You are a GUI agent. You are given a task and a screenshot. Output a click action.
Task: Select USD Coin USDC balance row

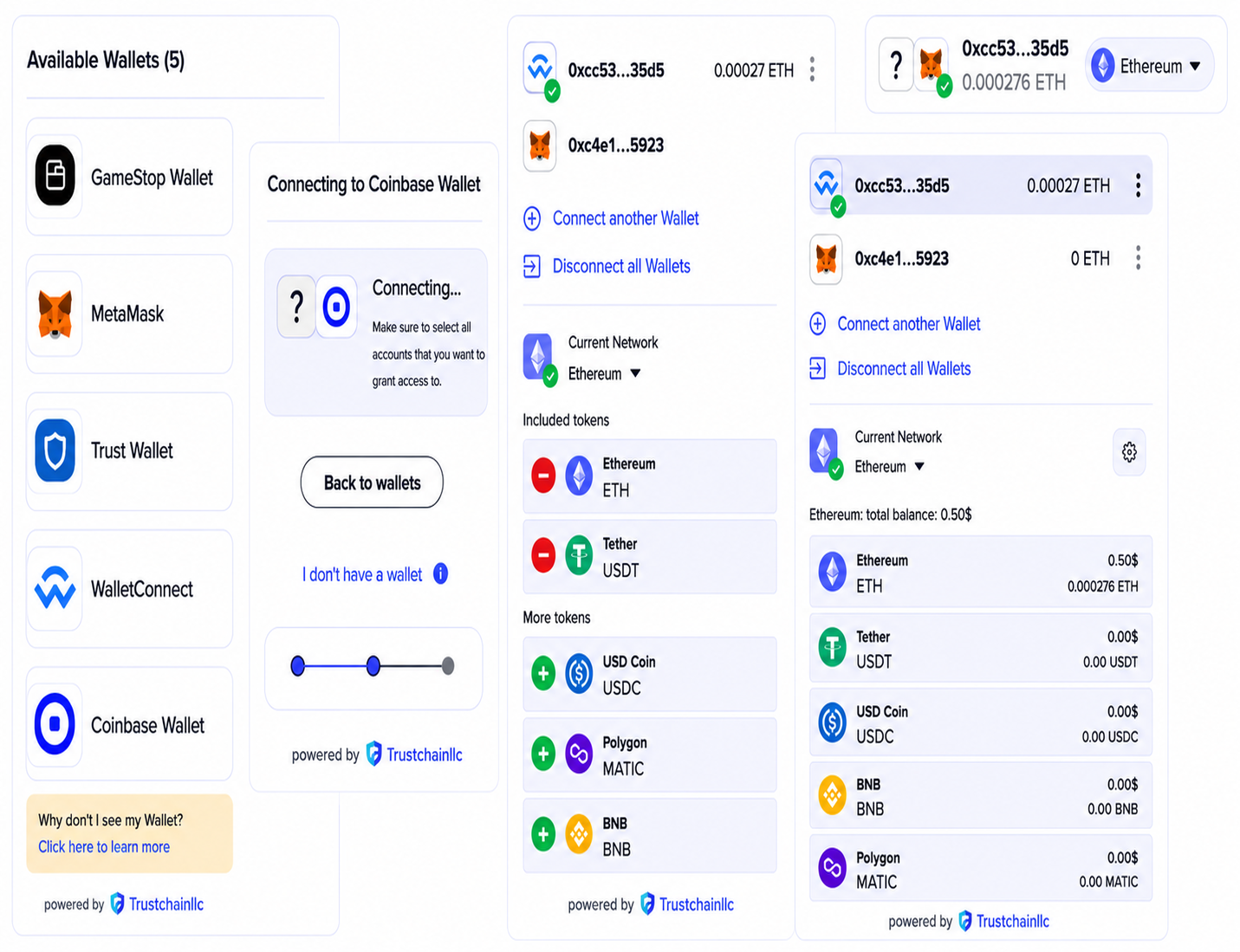981,722
